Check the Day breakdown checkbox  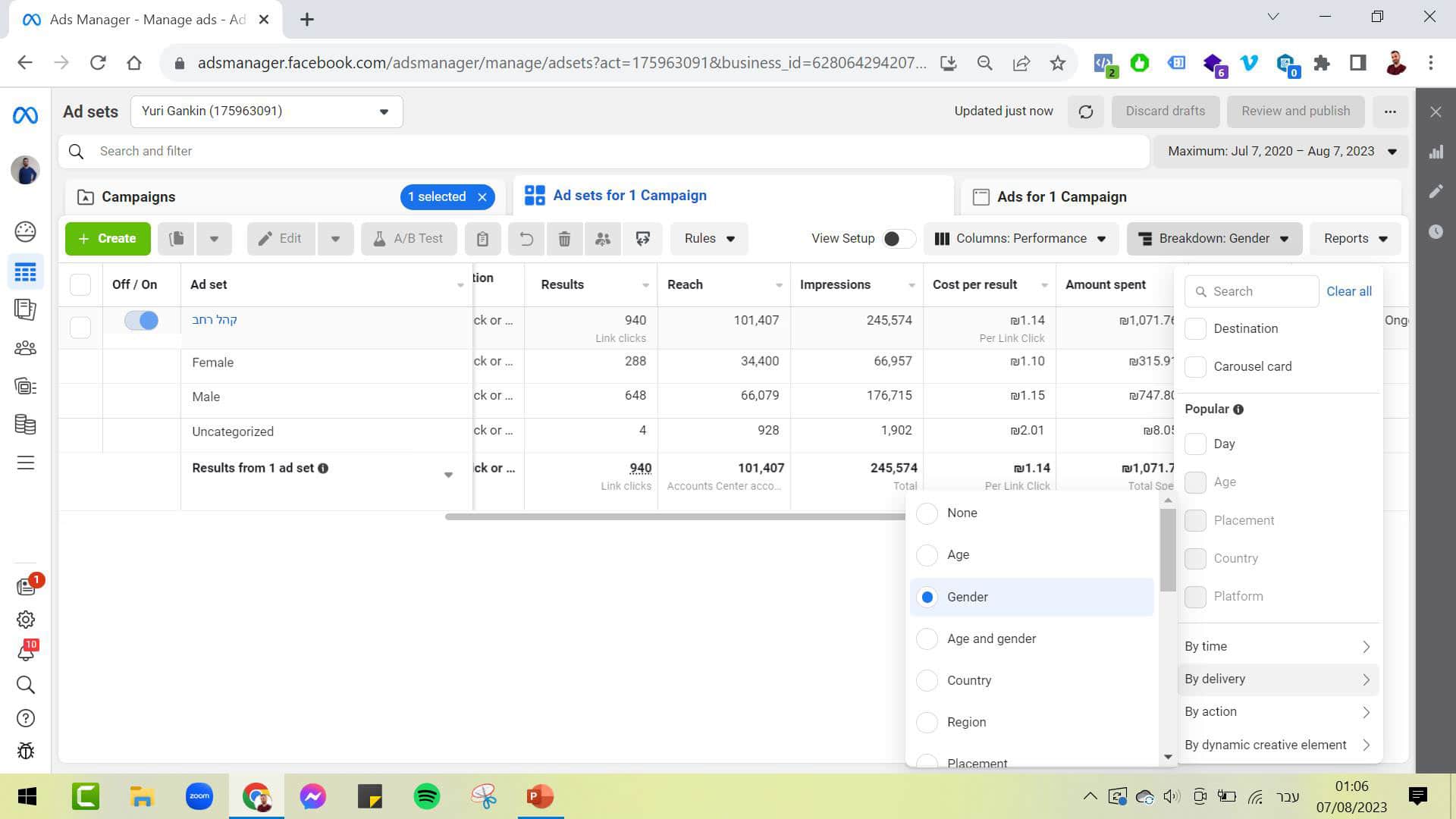[x=1195, y=444]
